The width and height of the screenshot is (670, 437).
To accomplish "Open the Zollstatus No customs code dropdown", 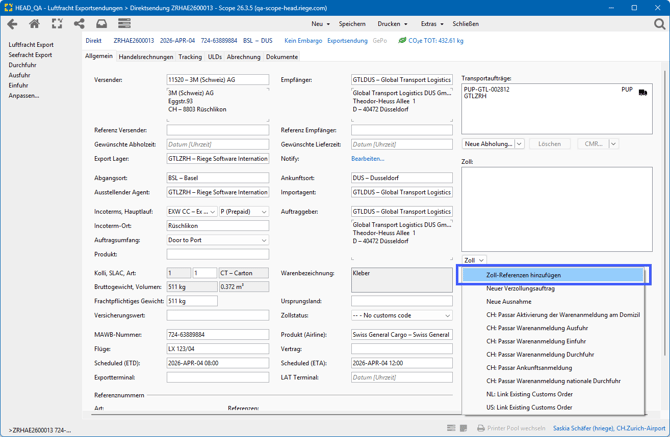I will click(x=447, y=316).
